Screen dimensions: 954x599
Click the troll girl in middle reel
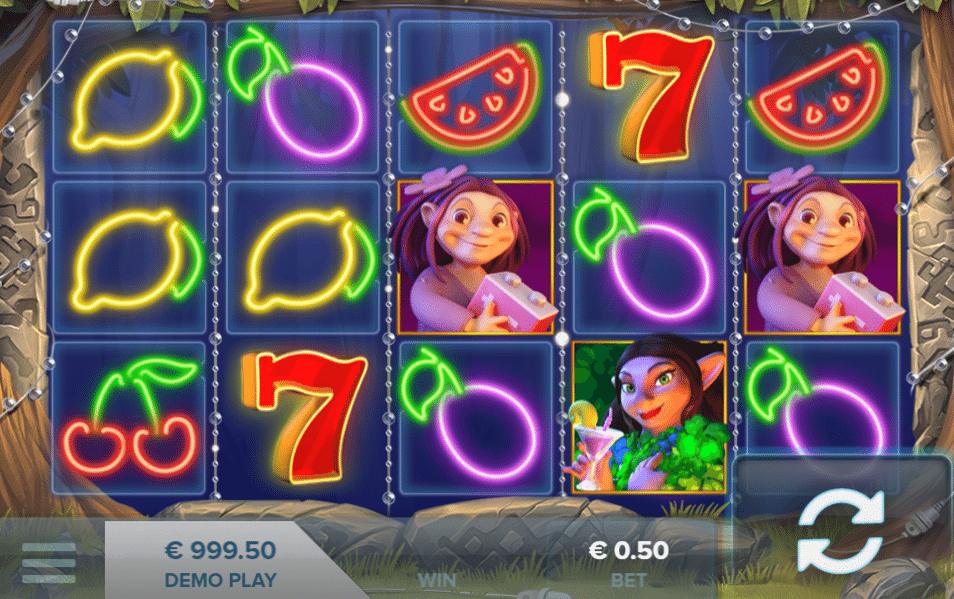(475, 255)
